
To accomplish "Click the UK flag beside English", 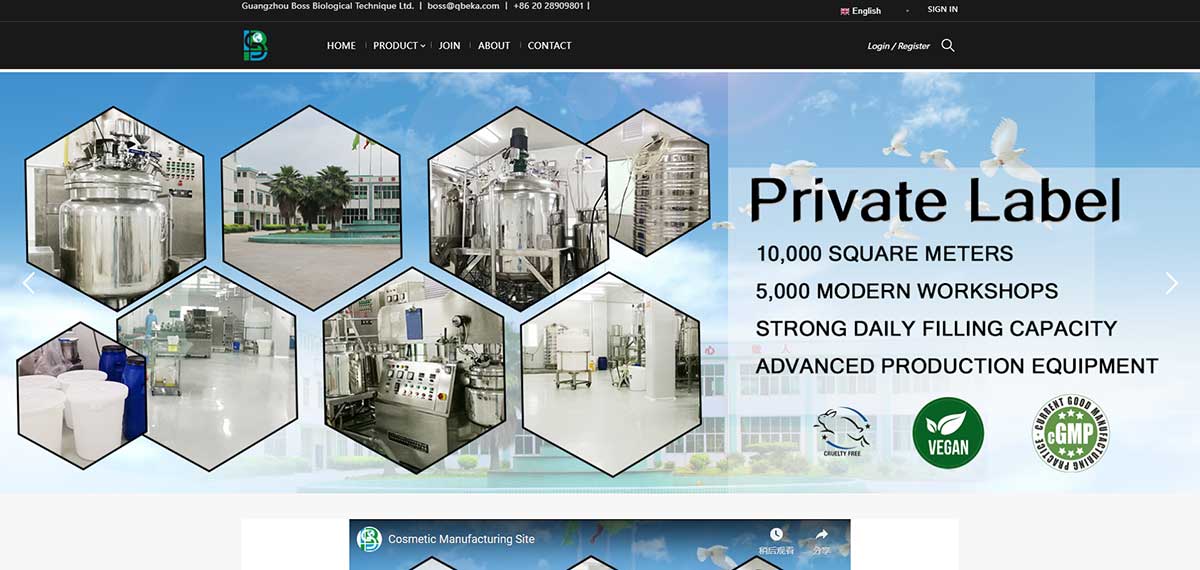I will [x=845, y=11].
